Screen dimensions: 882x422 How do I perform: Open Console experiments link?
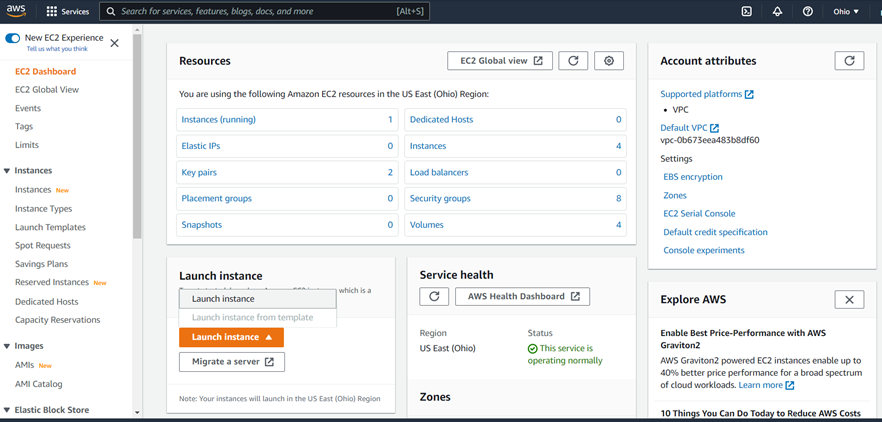pyautogui.click(x=704, y=250)
